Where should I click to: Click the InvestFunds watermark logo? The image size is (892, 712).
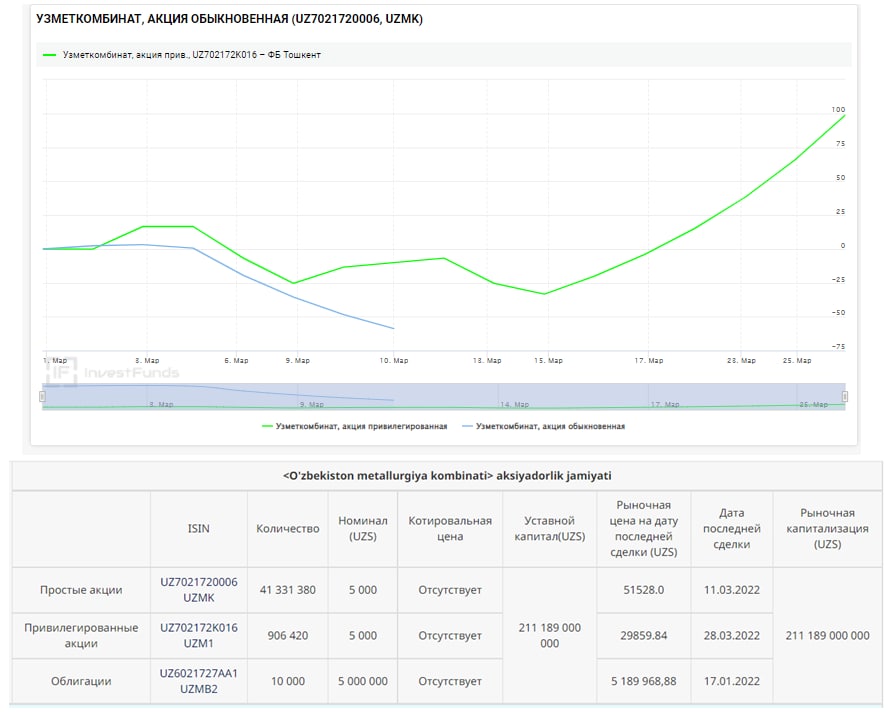(110, 372)
